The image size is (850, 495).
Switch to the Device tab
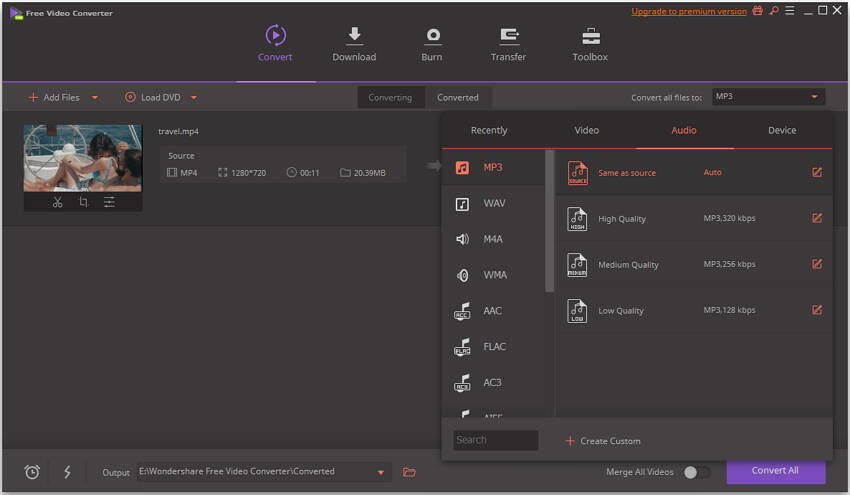tap(782, 130)
